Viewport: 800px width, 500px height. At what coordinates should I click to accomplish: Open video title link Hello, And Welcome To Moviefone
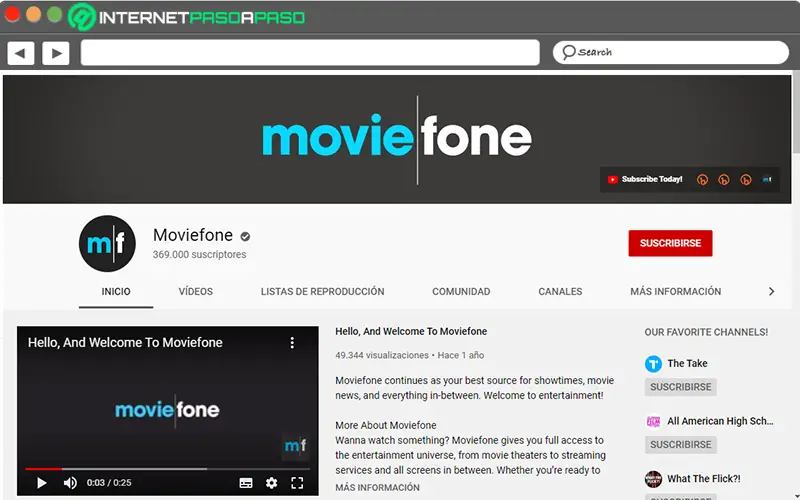pyautogui.click(x=411, y=331)
